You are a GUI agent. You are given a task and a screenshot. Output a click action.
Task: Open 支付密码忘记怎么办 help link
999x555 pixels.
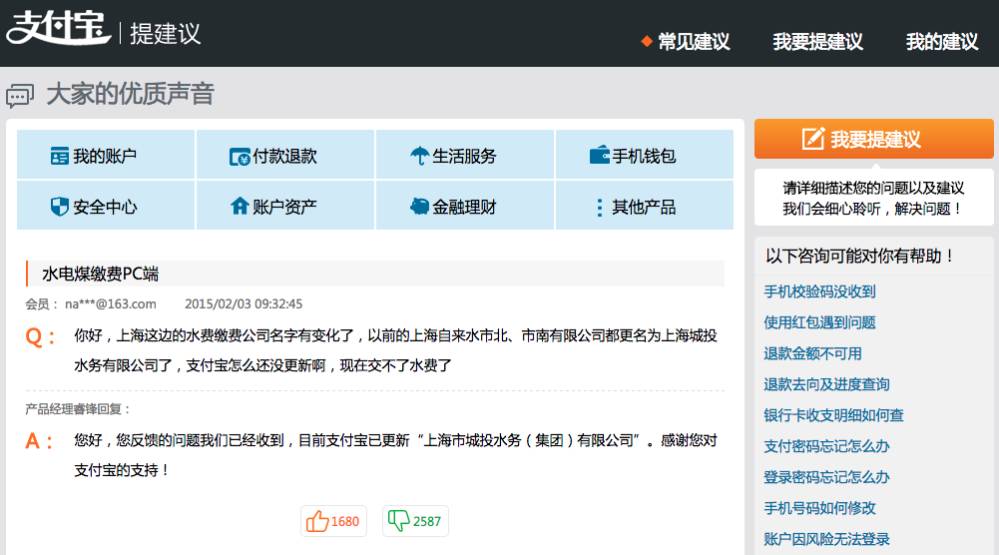[826, 446]
